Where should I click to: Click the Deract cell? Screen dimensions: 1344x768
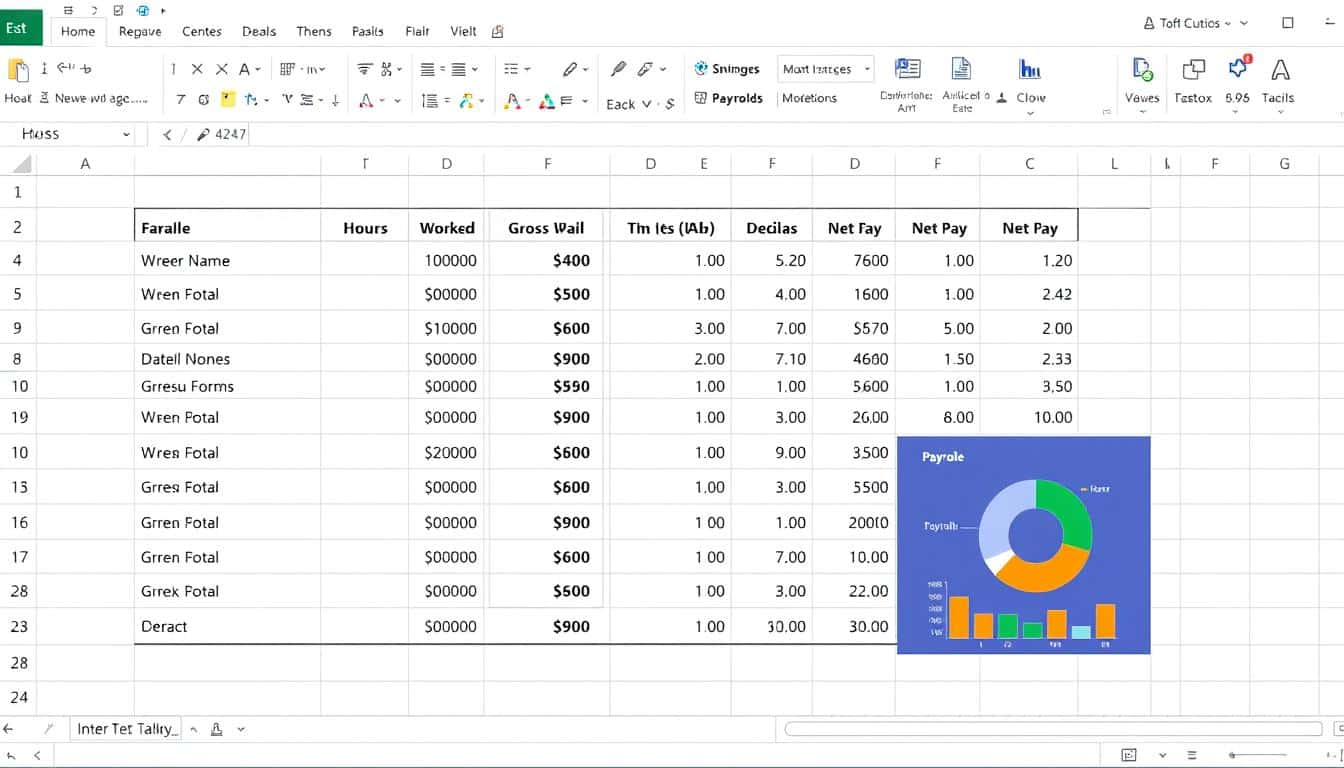click(227, 626)
